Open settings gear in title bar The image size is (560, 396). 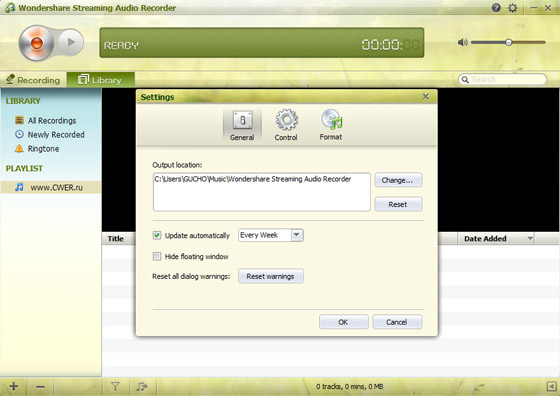pos(512,7)
